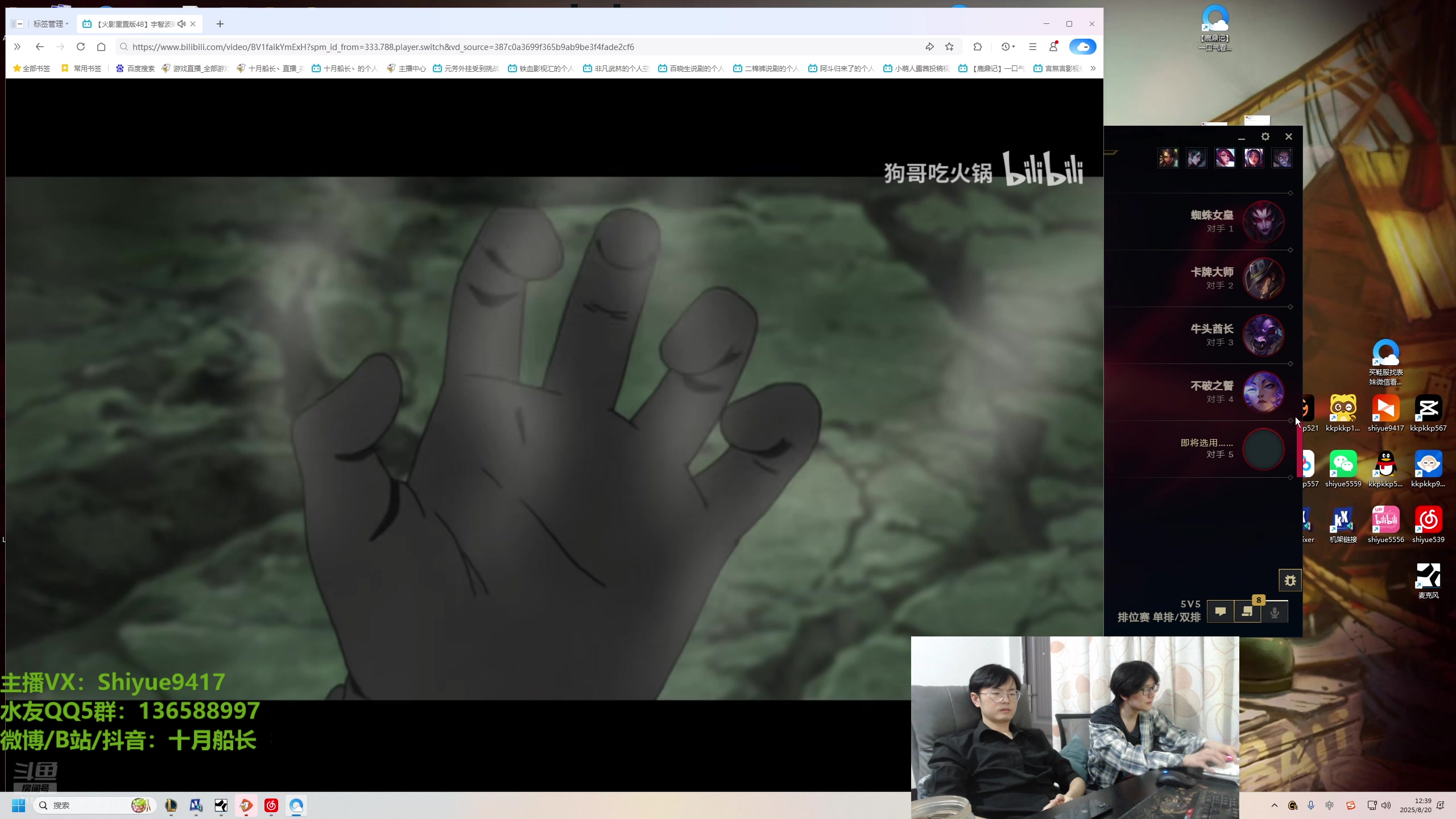
Task: Open the 标签管理 tab manager dropdown
Action: coord(50,24)
